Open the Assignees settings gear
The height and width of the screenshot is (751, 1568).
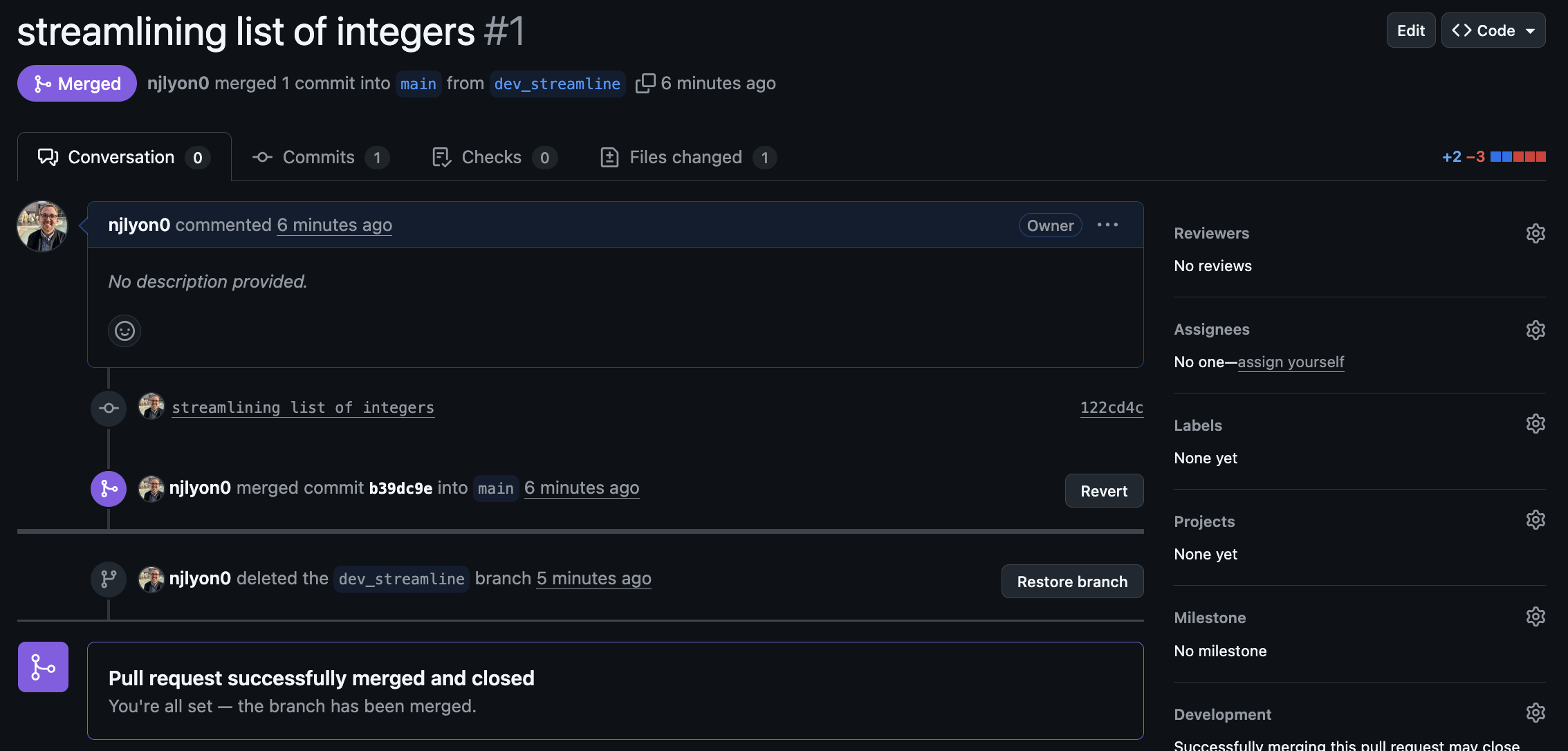(1535, 330)
